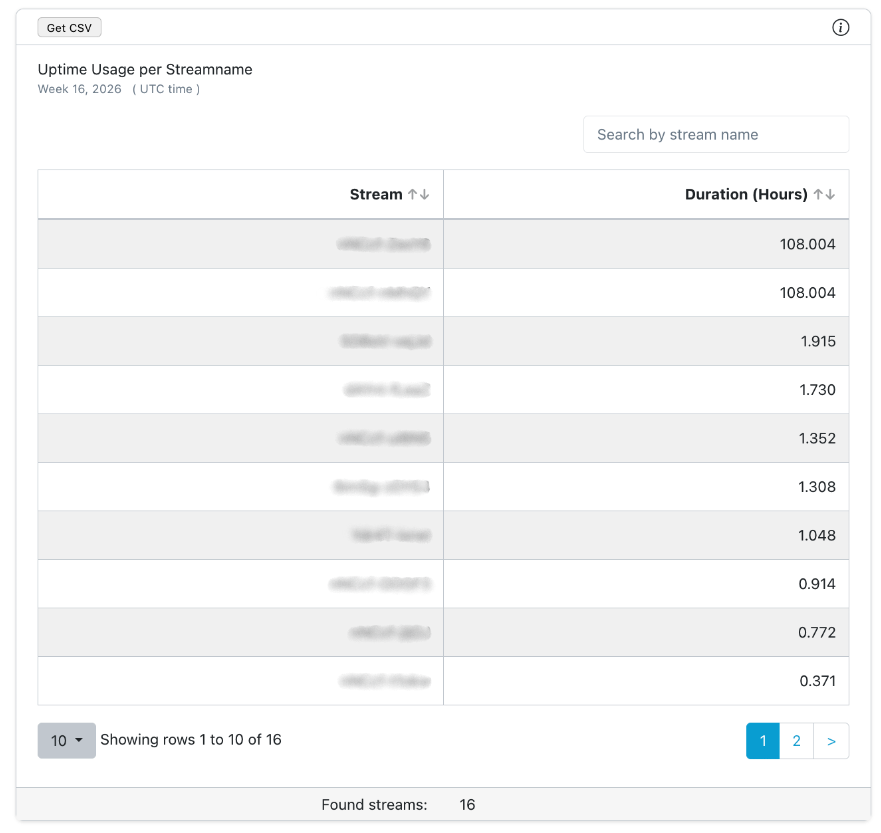The width and height of the screenshot is (881, 833).
Task: Click the sort arrows beside Duration (Hours)
Action: pos(824,195)
